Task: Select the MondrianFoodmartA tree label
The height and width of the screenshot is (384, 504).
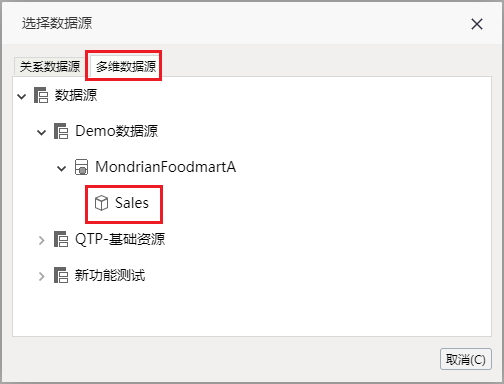Action: (166, 167)
